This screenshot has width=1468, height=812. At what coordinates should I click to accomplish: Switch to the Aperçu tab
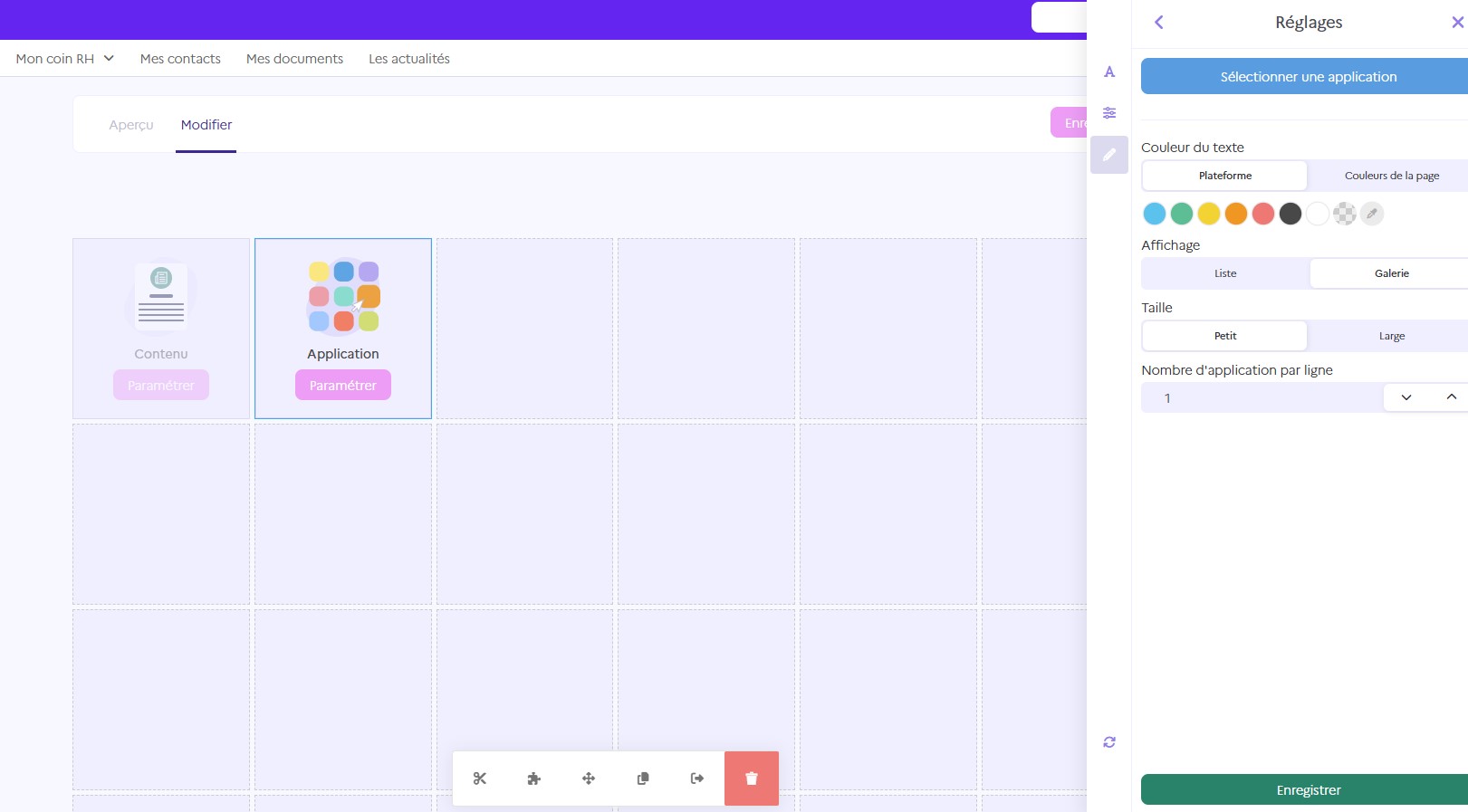(x=131, y=125)
